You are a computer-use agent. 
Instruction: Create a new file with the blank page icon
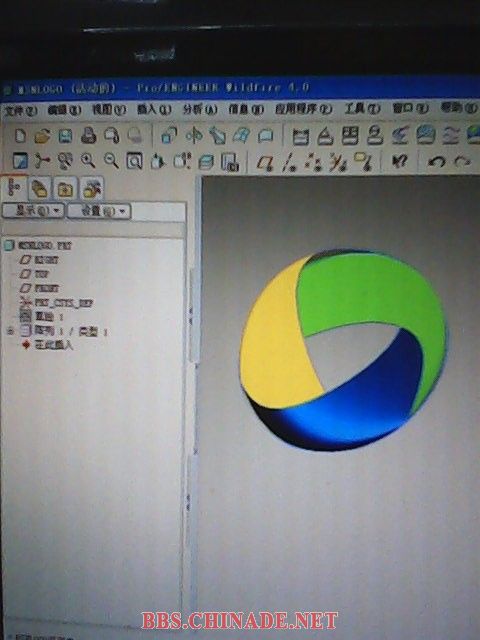(x=20, y=136)
